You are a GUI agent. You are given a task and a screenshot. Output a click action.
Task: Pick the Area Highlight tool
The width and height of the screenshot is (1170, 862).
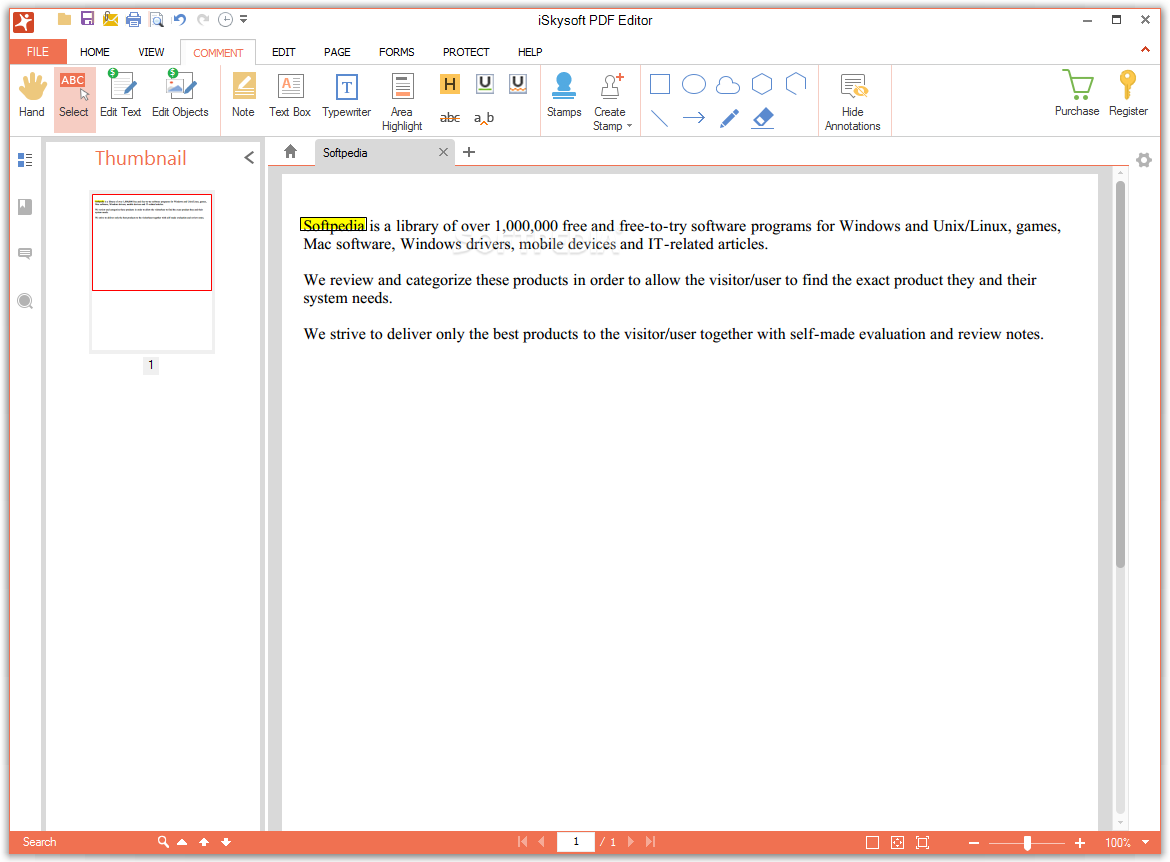click(402, 102)
